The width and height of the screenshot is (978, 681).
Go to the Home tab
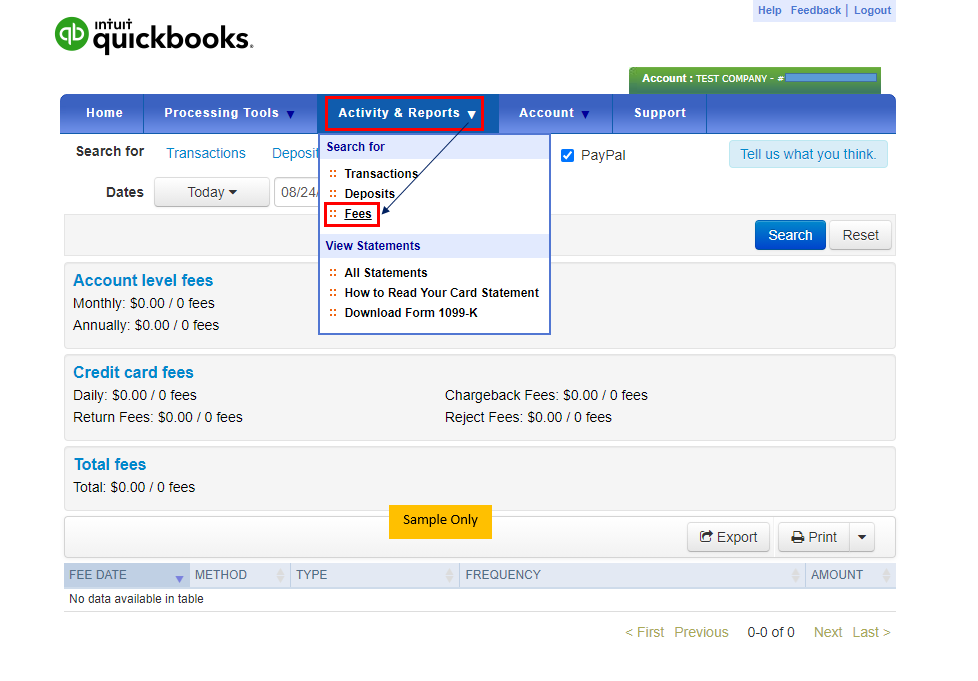104,114
